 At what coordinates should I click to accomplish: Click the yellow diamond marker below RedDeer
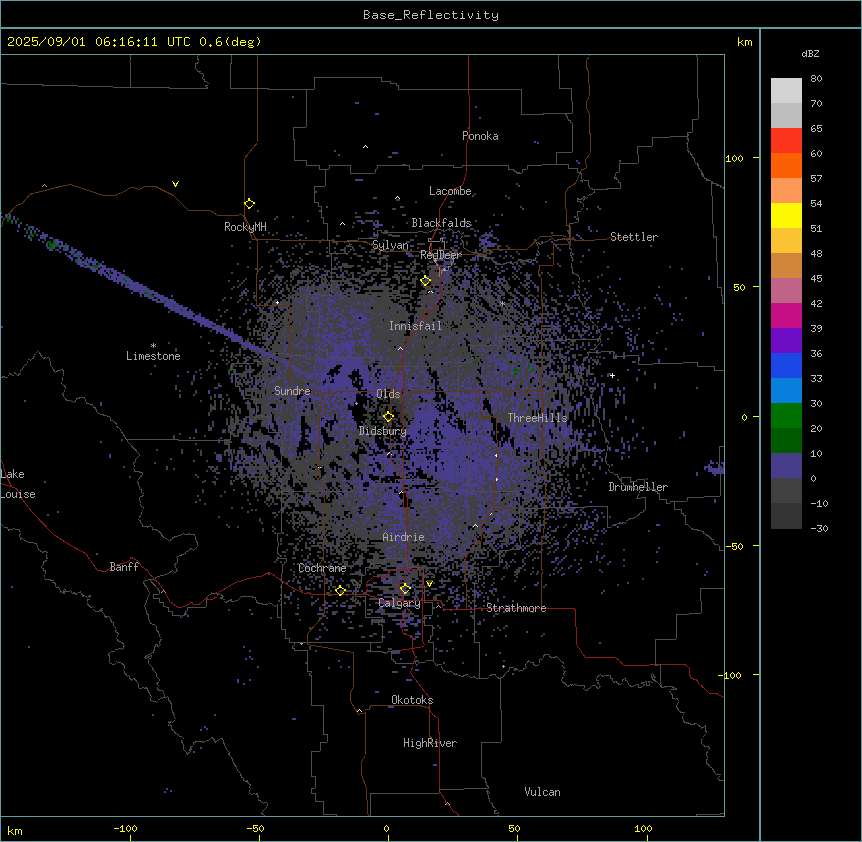point(426,281)
